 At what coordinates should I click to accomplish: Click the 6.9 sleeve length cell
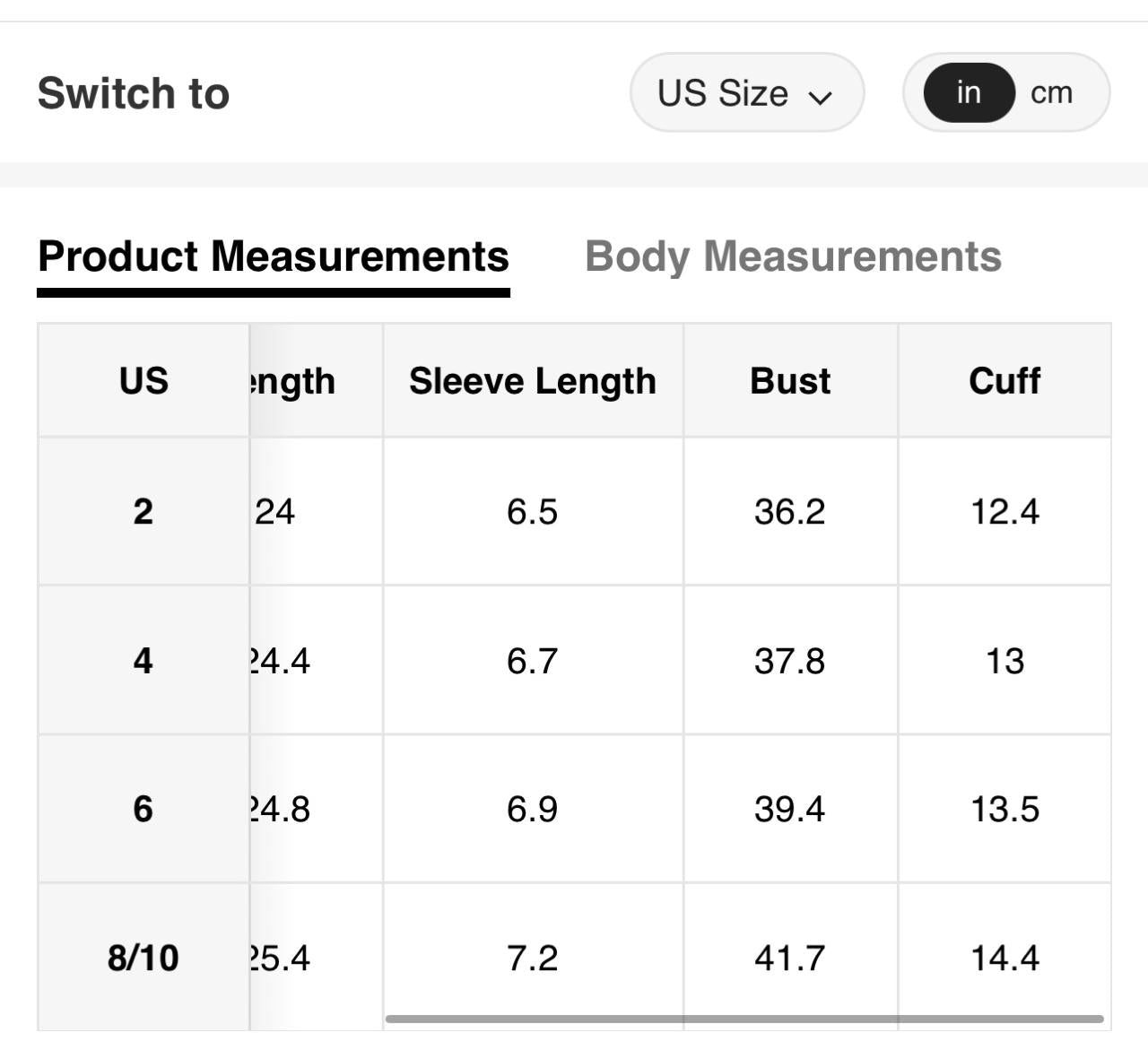533,809
